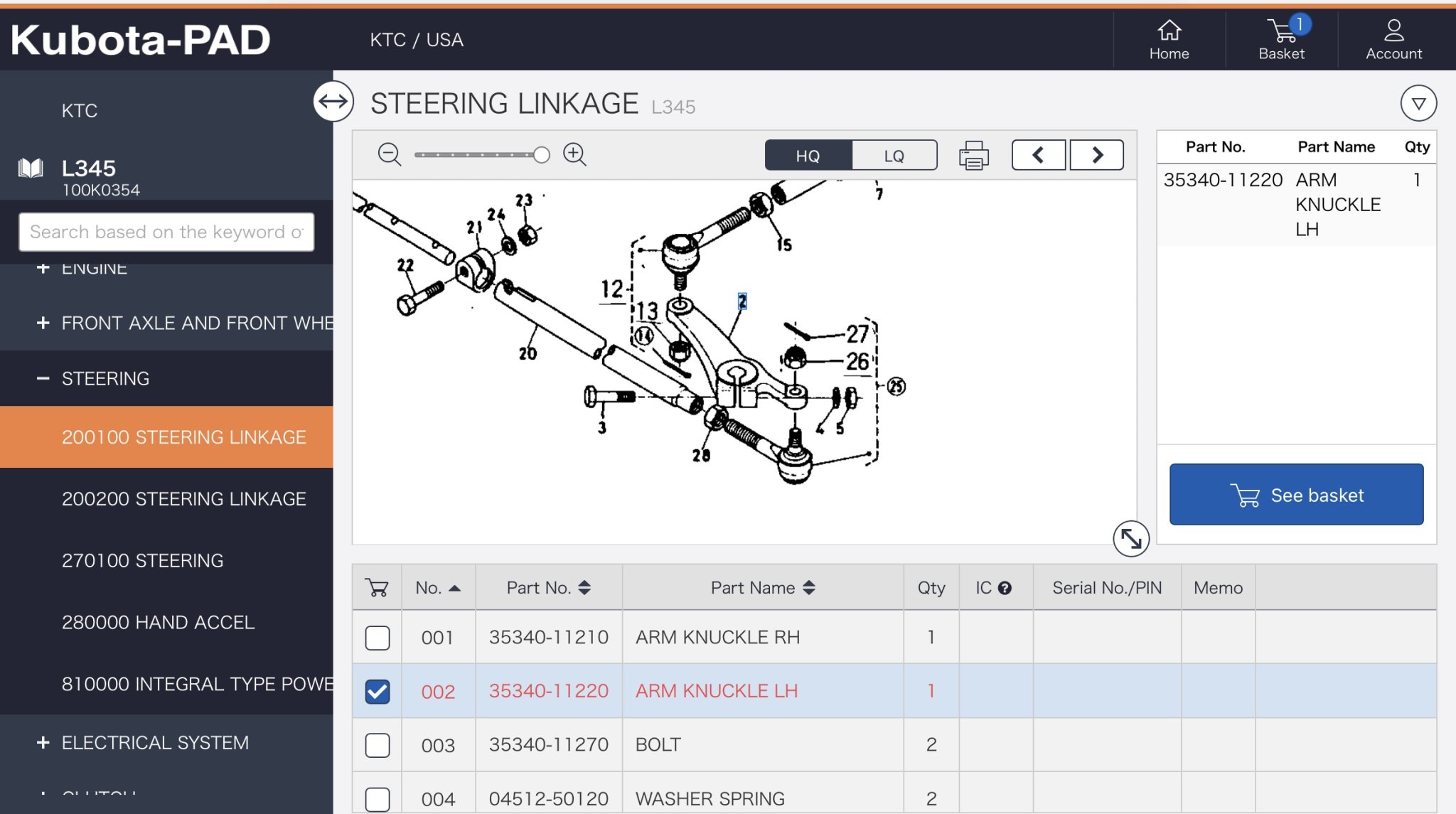Expand the diagram to full size
This screenshot has width=1456, height=814.
[1131, 539]
